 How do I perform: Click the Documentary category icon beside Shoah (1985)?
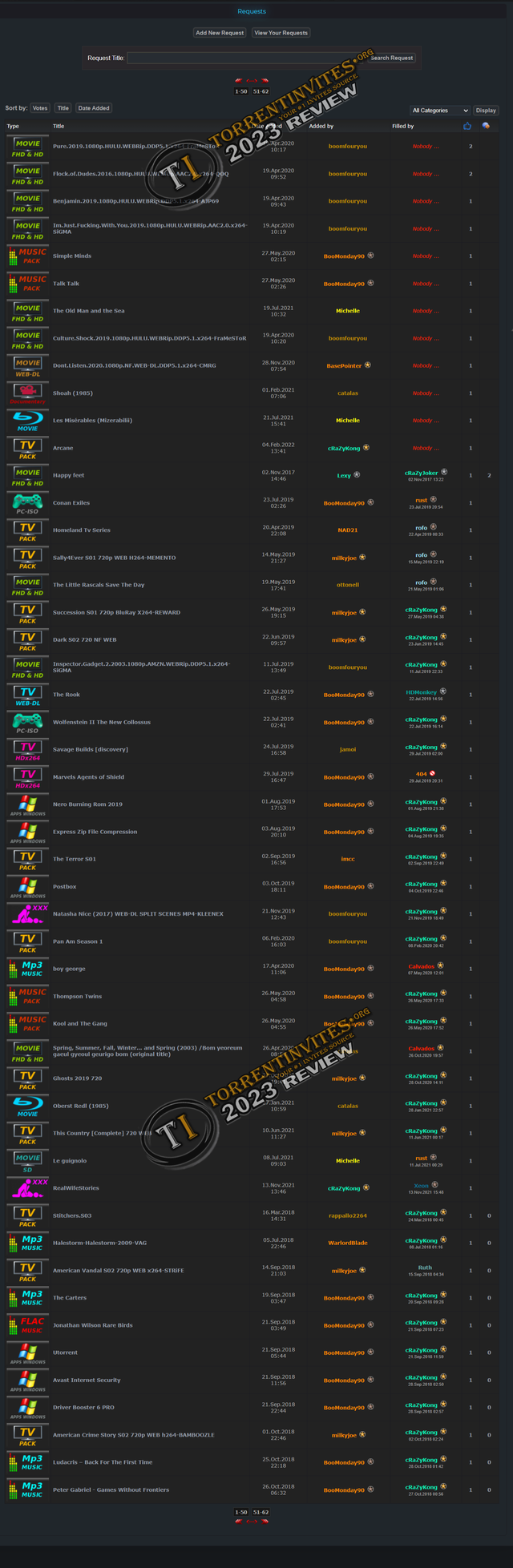click(x=28, y=393)
